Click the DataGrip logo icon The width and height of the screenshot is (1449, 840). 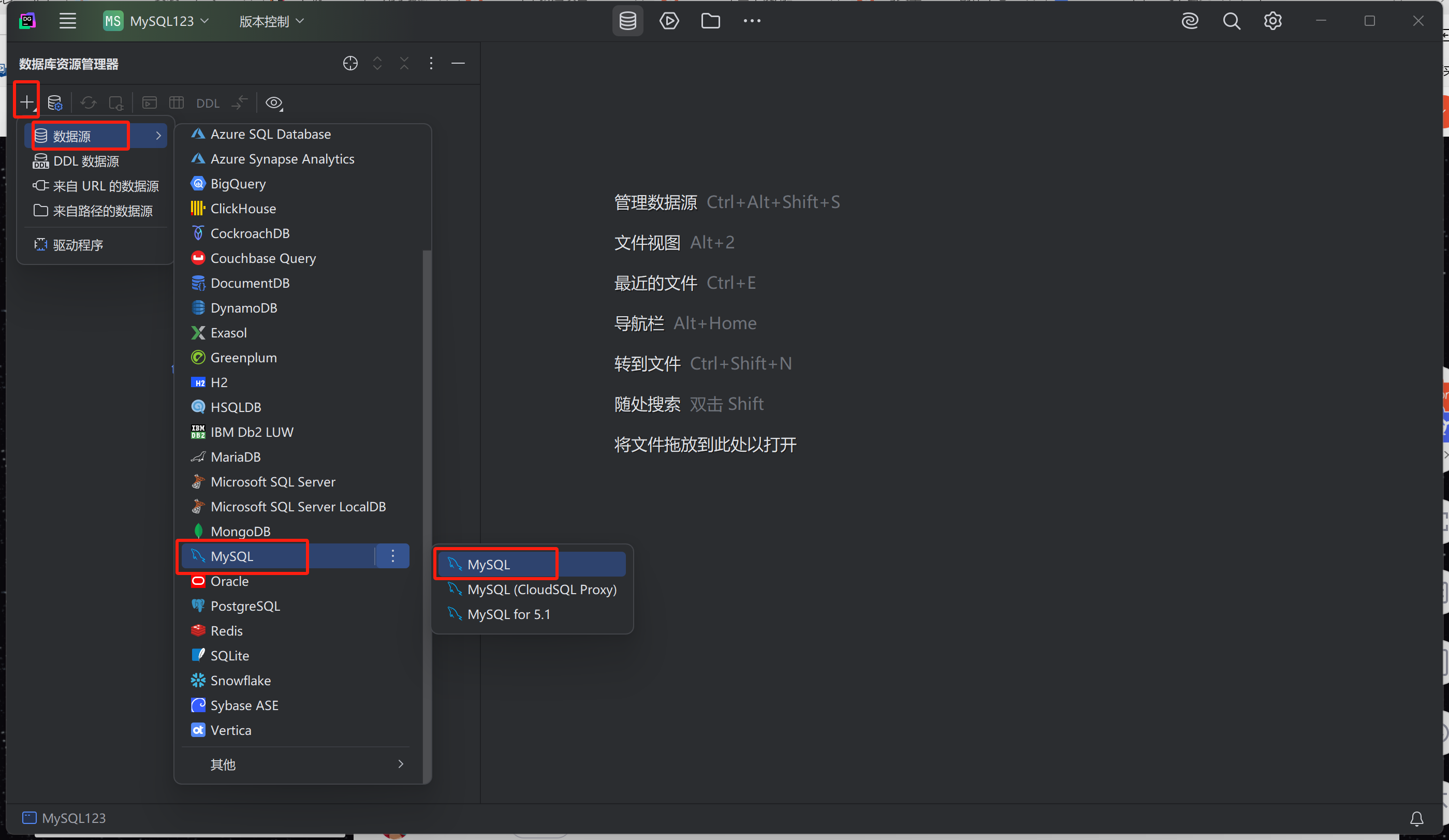pos(27,21)
